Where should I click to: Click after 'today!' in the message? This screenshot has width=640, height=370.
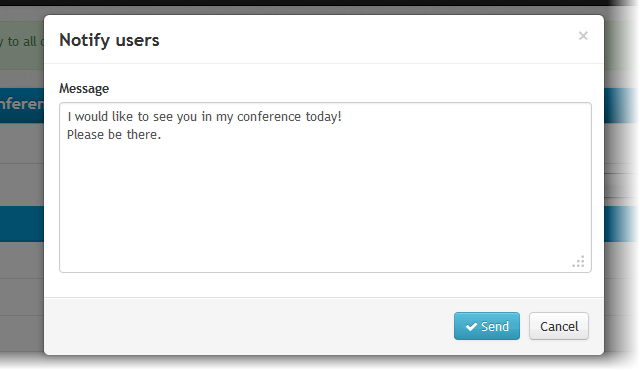click(343, 117)
